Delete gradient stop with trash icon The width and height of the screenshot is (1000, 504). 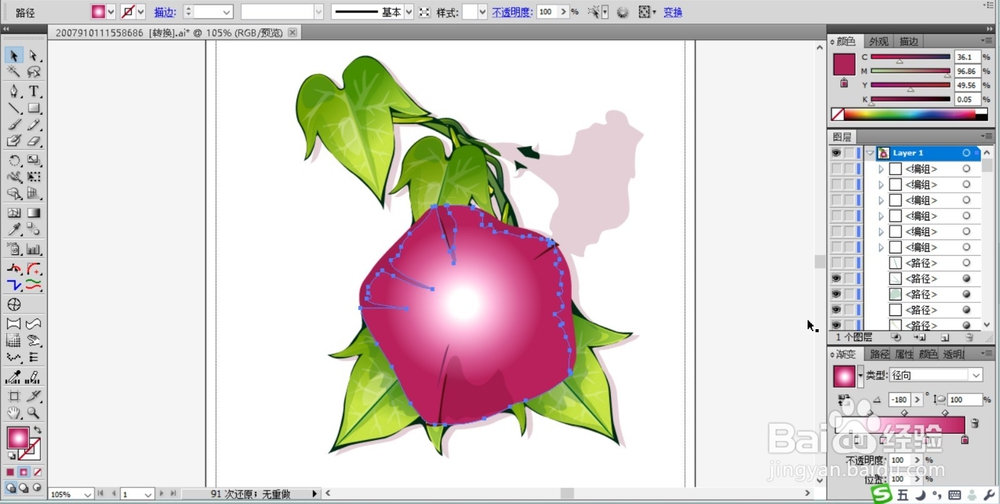[975, 423]
